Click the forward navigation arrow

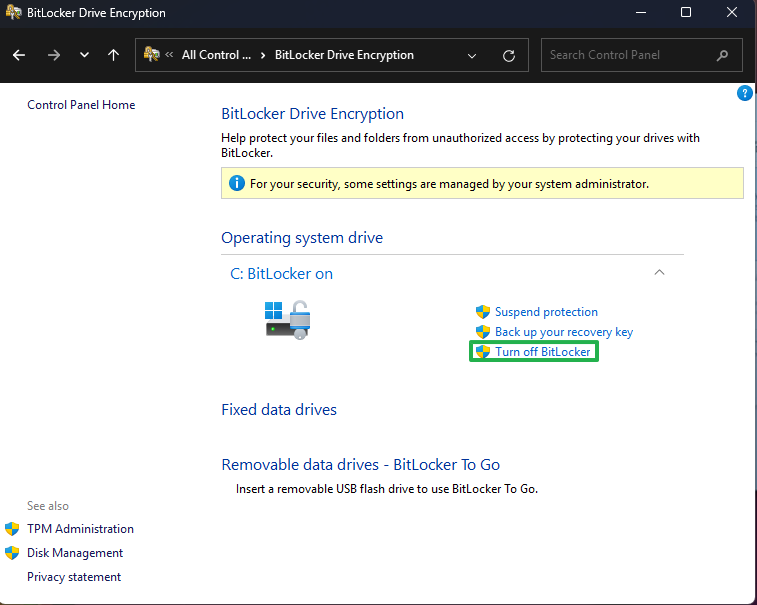coord(54,55)
